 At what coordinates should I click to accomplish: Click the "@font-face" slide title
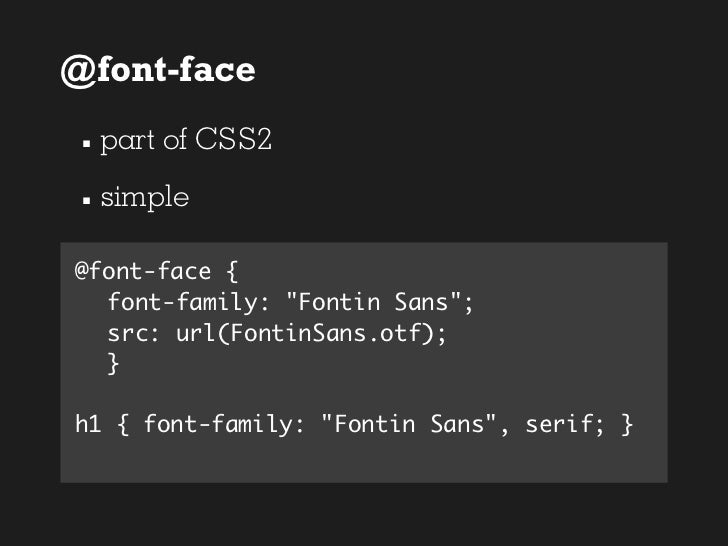pos(157,70)
